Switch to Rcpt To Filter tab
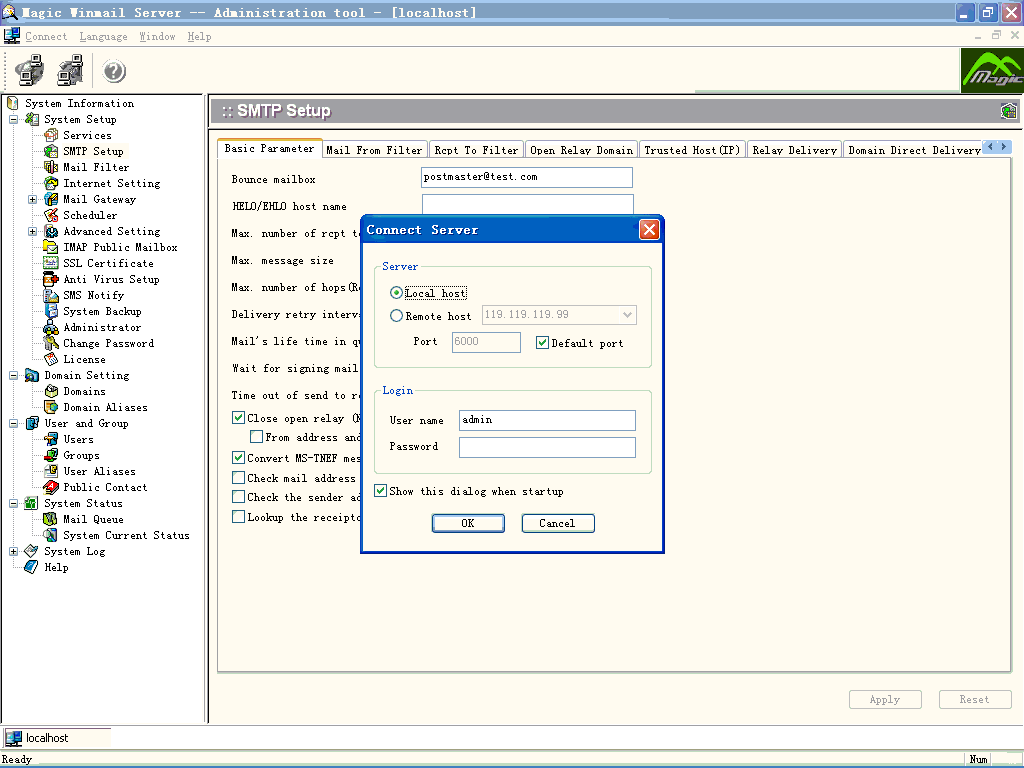Screen dimensions: 1024x768 [x=476, y=150]
